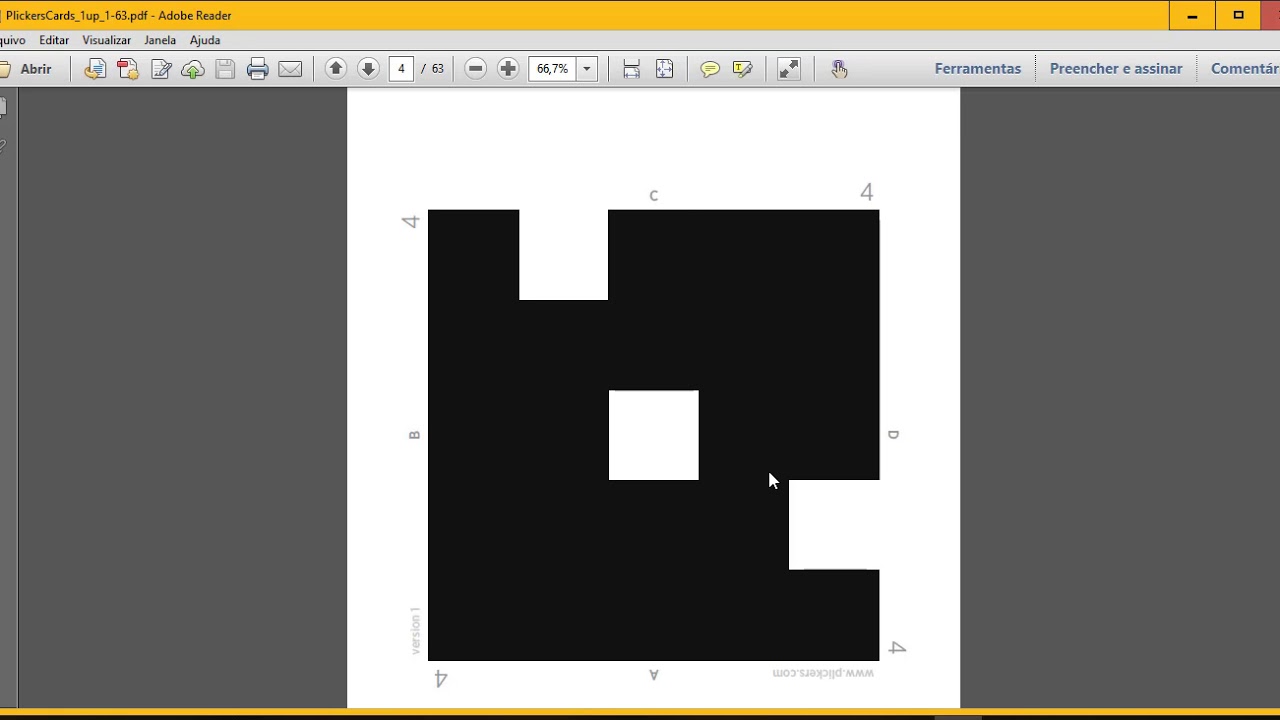Click the D label right of the card

pyautogui.click(x=894, y=435)
